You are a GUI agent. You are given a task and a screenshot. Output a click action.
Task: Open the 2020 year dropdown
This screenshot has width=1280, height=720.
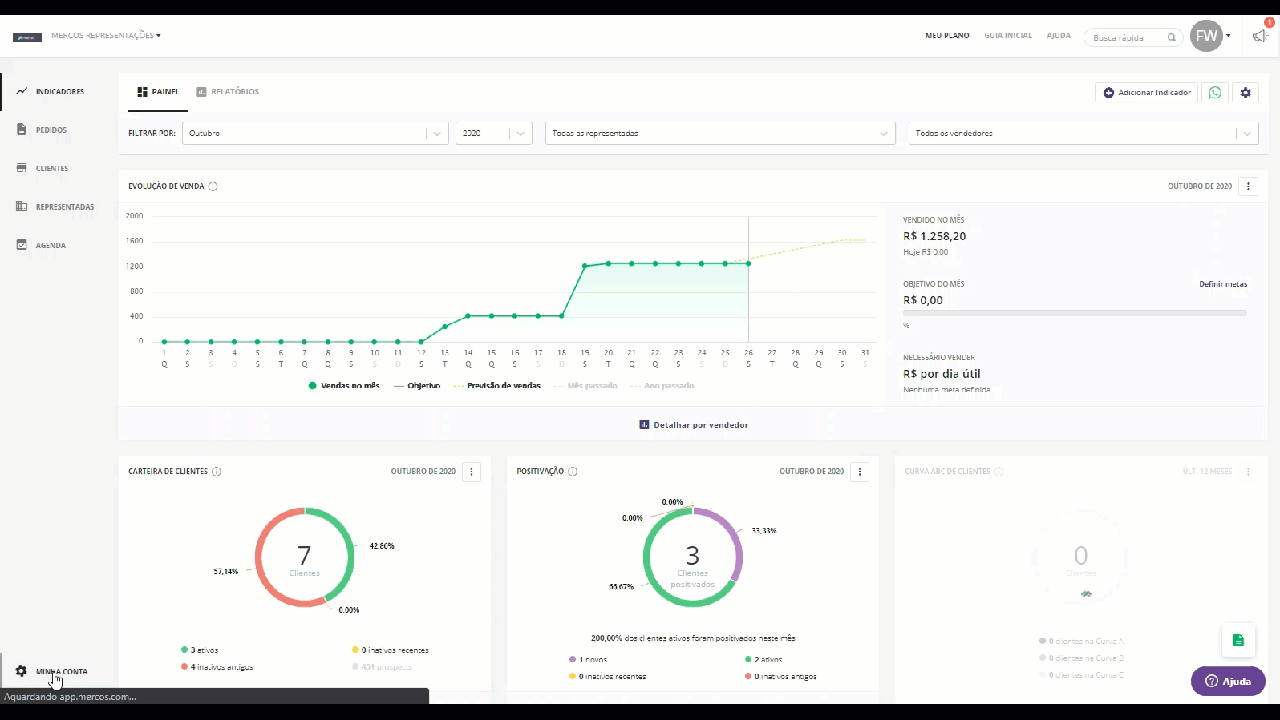coord(493,133)
